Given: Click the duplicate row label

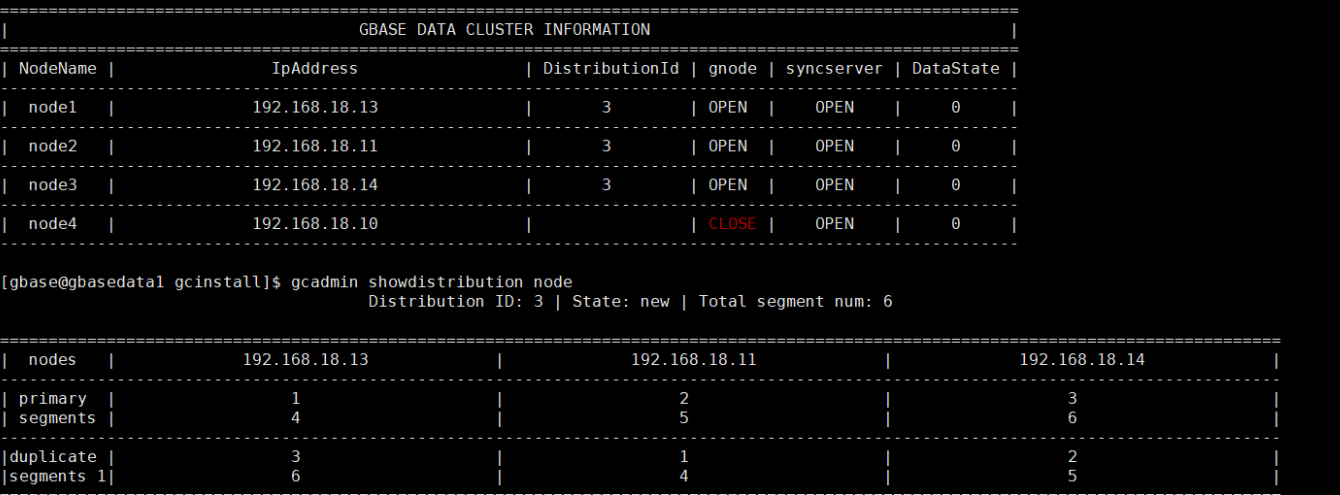Looking at the screenshot, I should click(x=53, y=457).
